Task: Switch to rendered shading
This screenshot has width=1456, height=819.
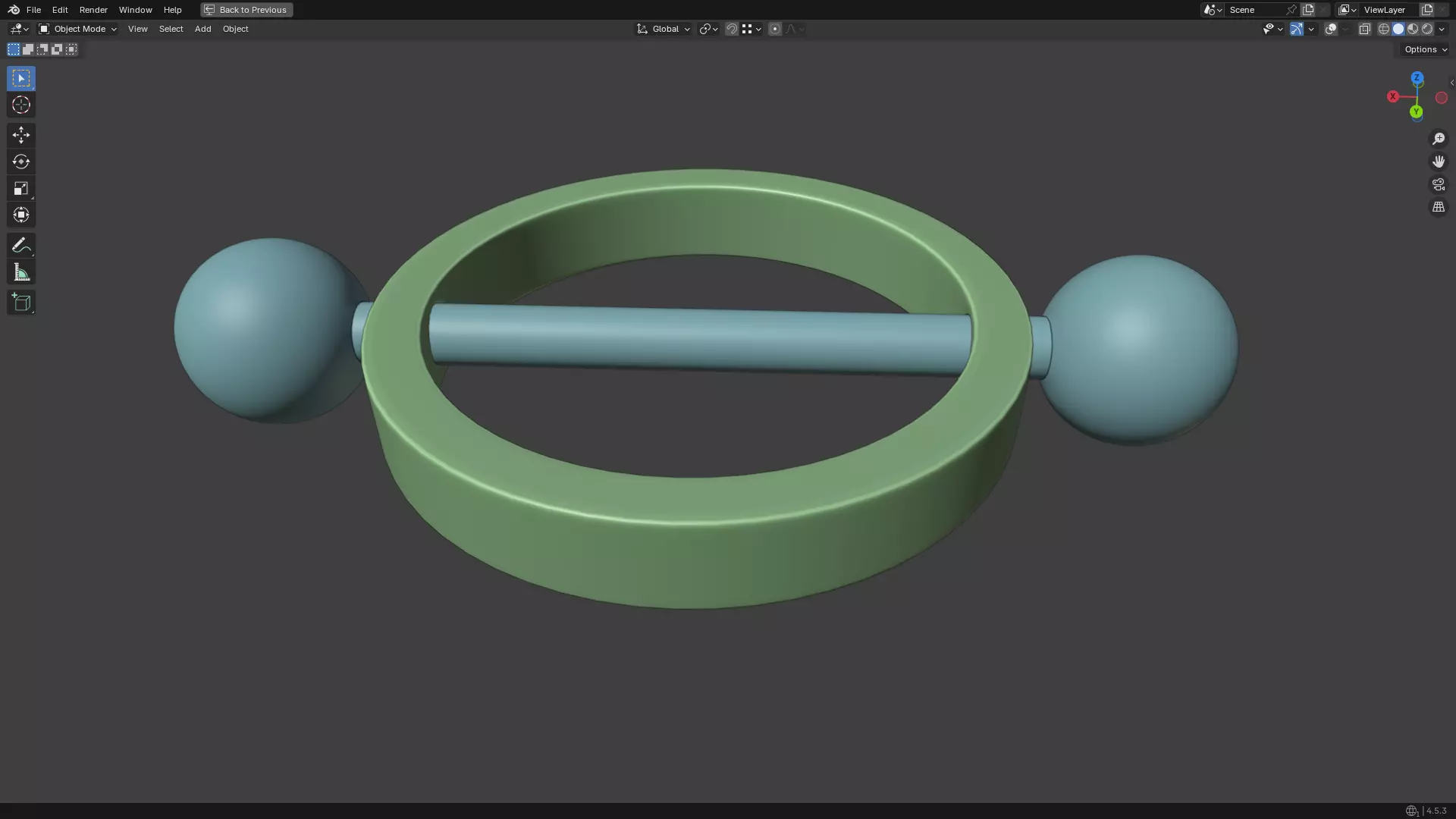Action: pos(1427,29)
